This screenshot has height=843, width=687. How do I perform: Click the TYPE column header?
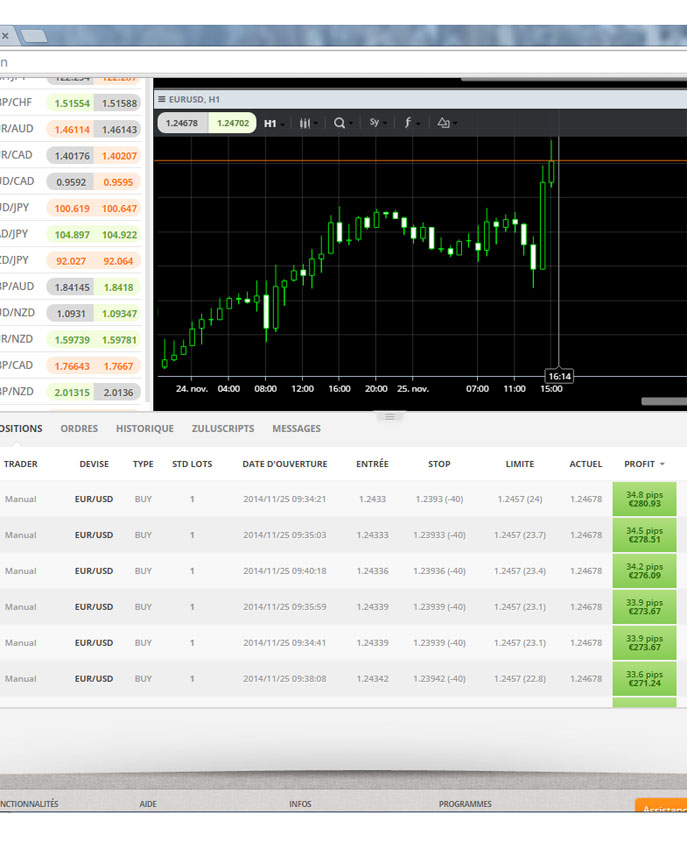click(143, 464)
